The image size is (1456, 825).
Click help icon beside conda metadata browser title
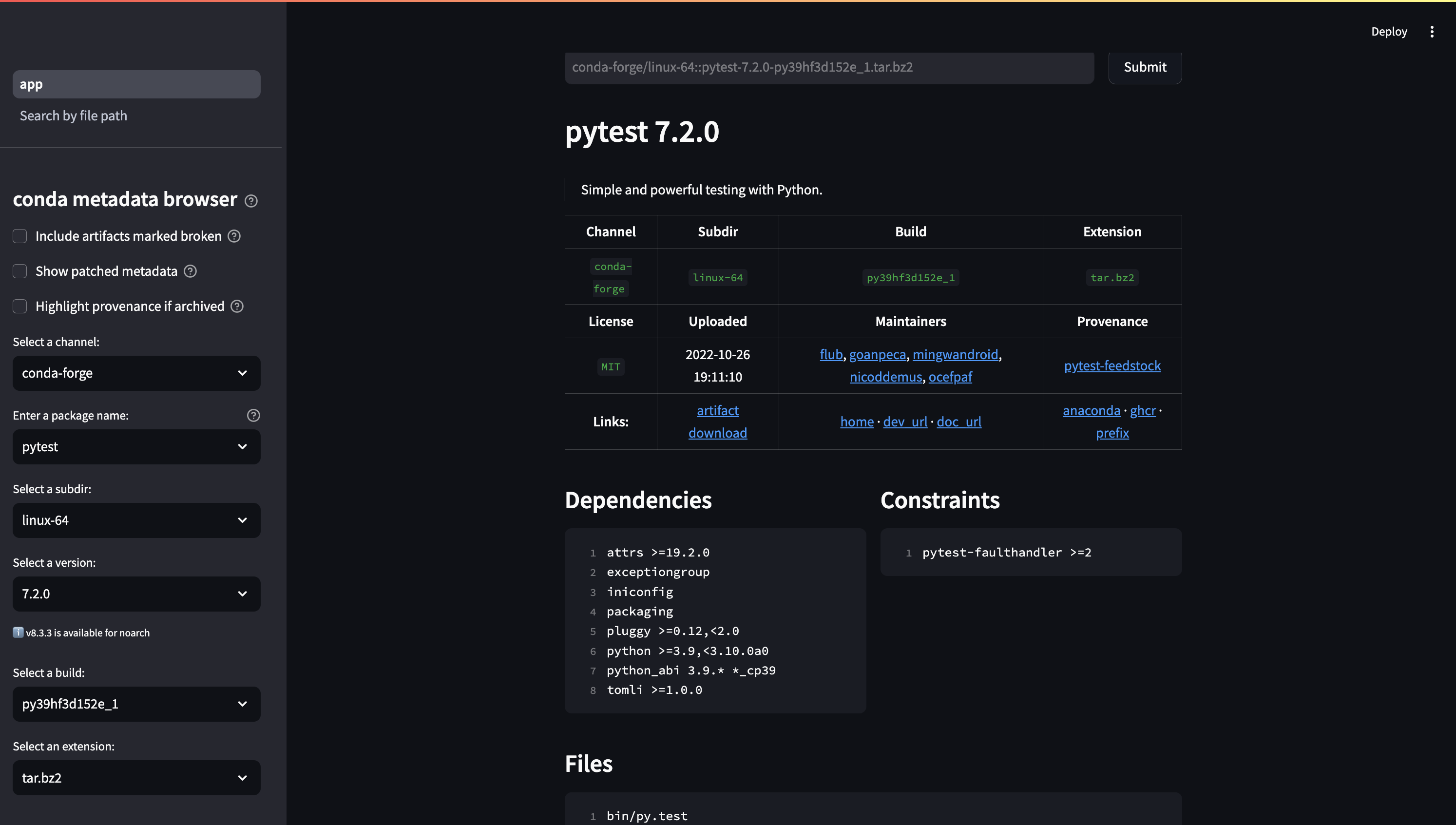tap(251, 201)
